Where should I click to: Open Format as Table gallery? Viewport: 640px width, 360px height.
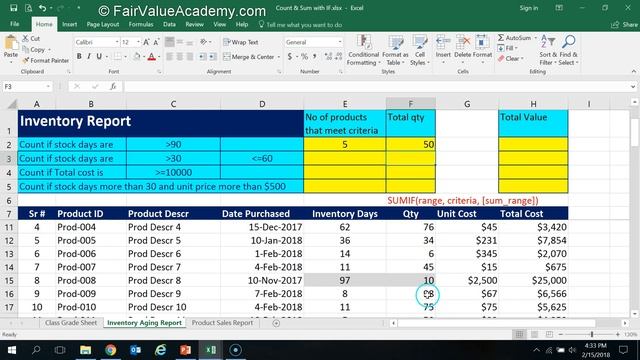pyautogui.click(x=395, y=50)
